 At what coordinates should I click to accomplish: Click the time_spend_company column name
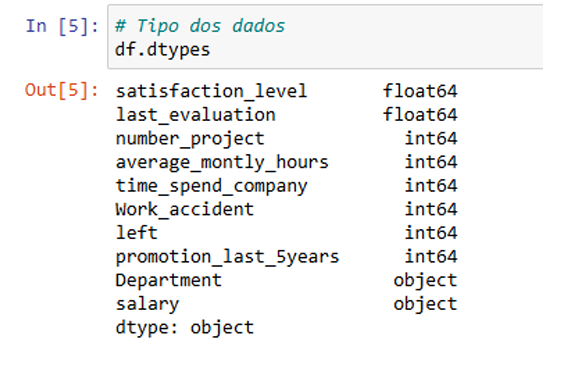(x=212, y=186)
